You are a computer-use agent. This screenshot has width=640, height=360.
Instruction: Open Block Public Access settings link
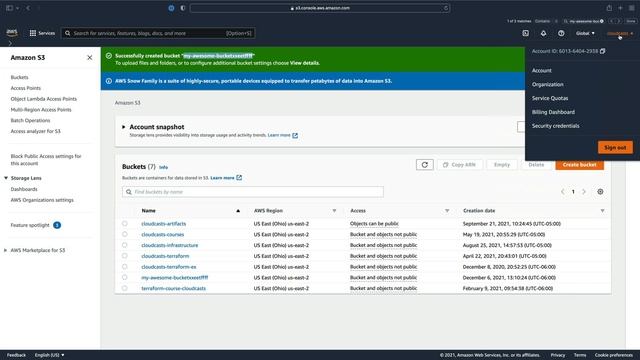[46, 160]
